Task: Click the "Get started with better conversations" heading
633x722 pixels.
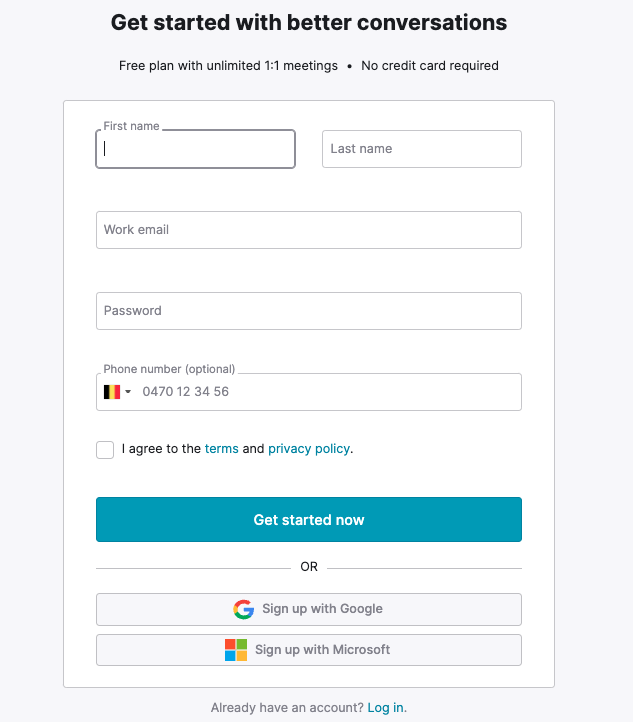Action: 308,23
